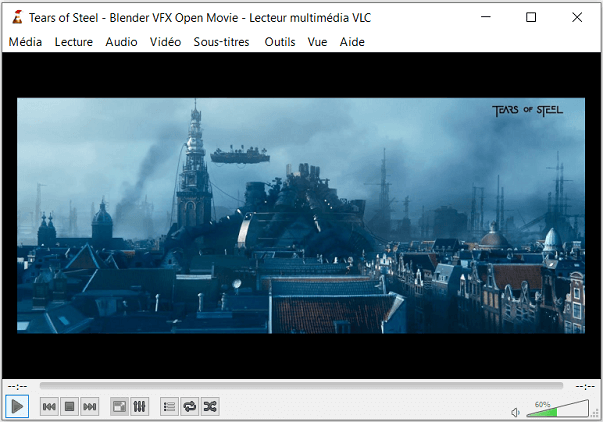Close the VLC window
The height and width of the screenshot is (422, 603).
point(577,17)
